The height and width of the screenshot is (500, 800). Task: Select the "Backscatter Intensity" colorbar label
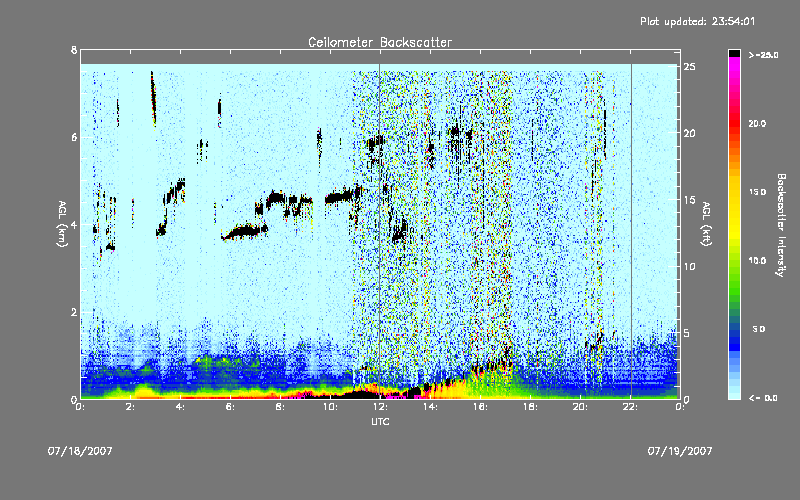(x=781, y=225)
